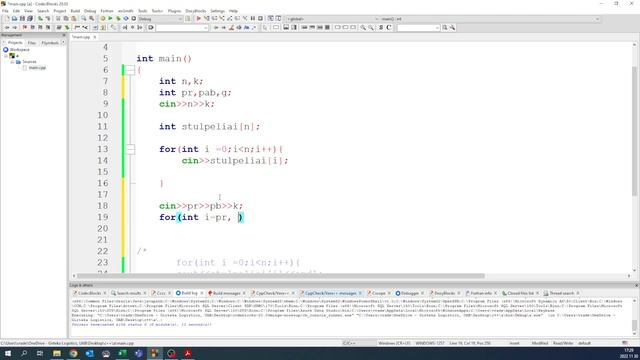The height and width of the screenshot is (360, 640).
Task: Build project yellow gear icon
Action: [102, 19]
